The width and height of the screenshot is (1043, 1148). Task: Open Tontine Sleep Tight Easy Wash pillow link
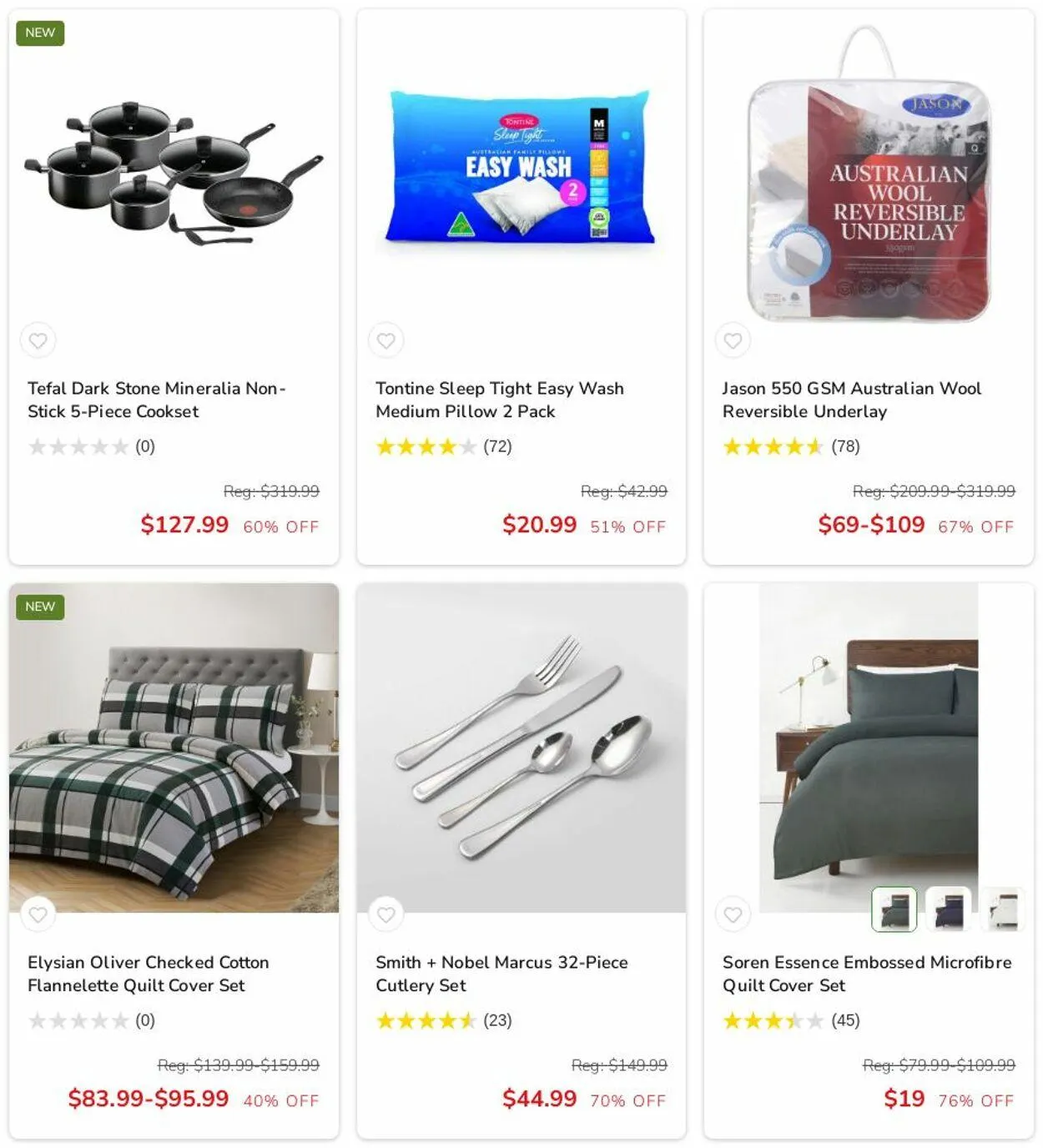pos(500,400)
